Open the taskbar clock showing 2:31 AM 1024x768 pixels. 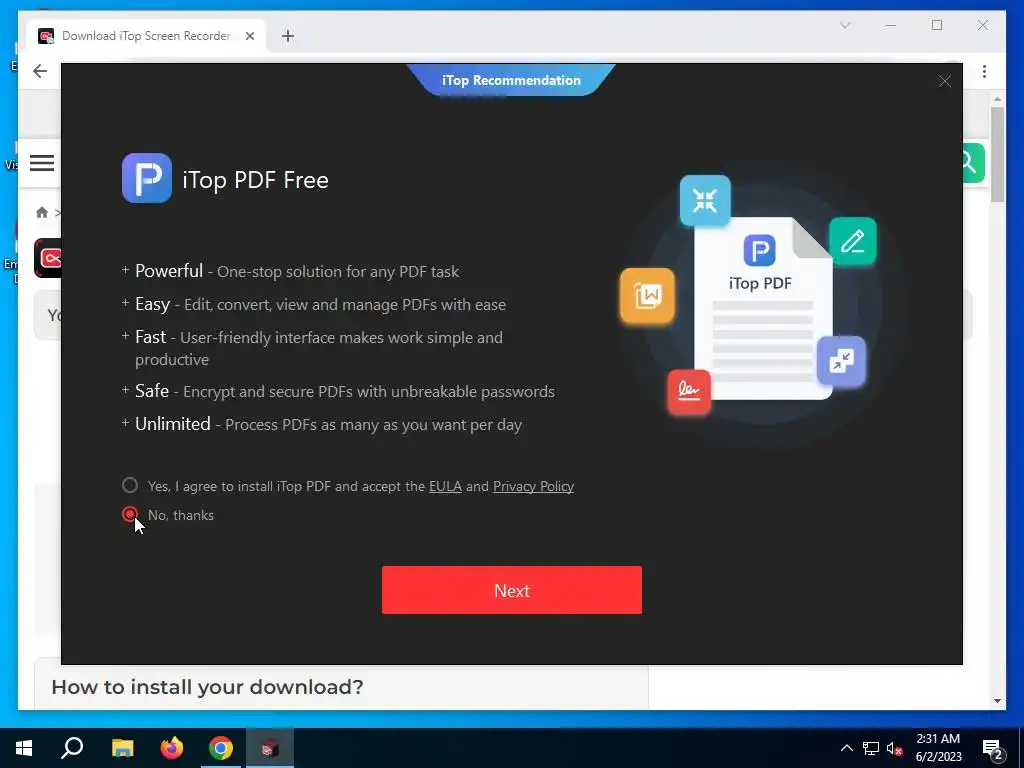click(938, 748)
